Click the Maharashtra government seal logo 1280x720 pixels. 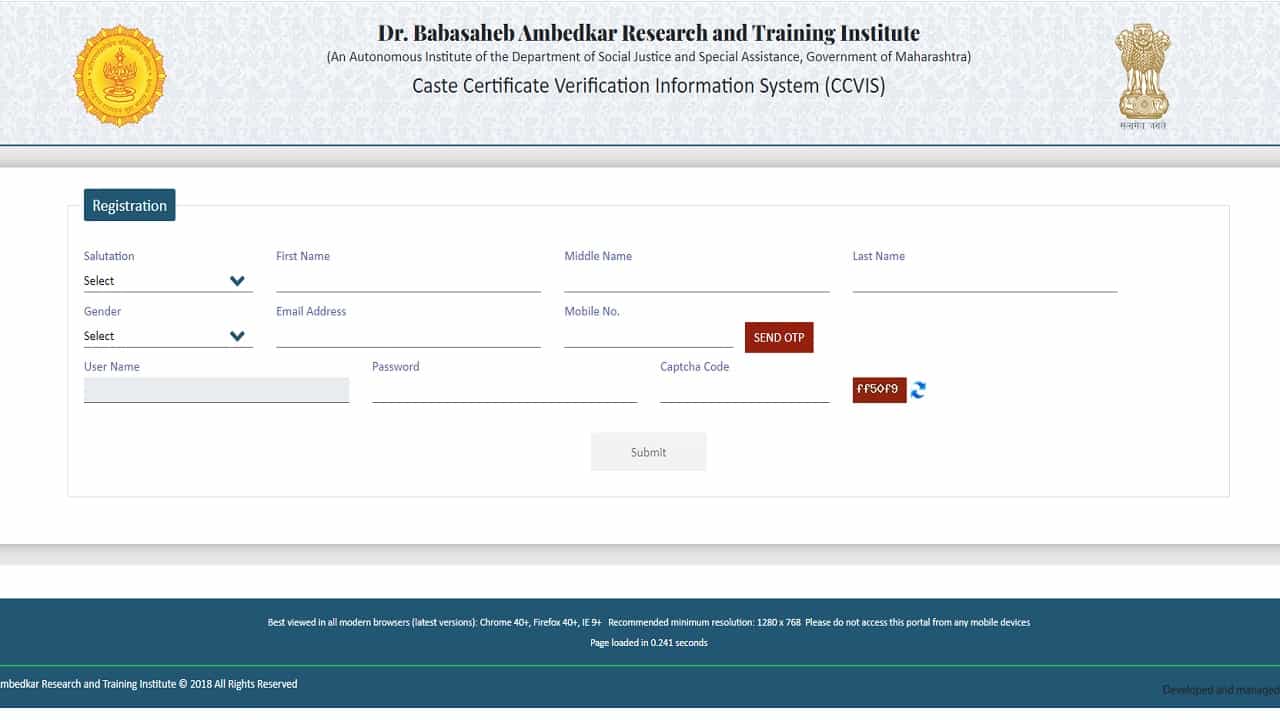click(x=120, y=76)
